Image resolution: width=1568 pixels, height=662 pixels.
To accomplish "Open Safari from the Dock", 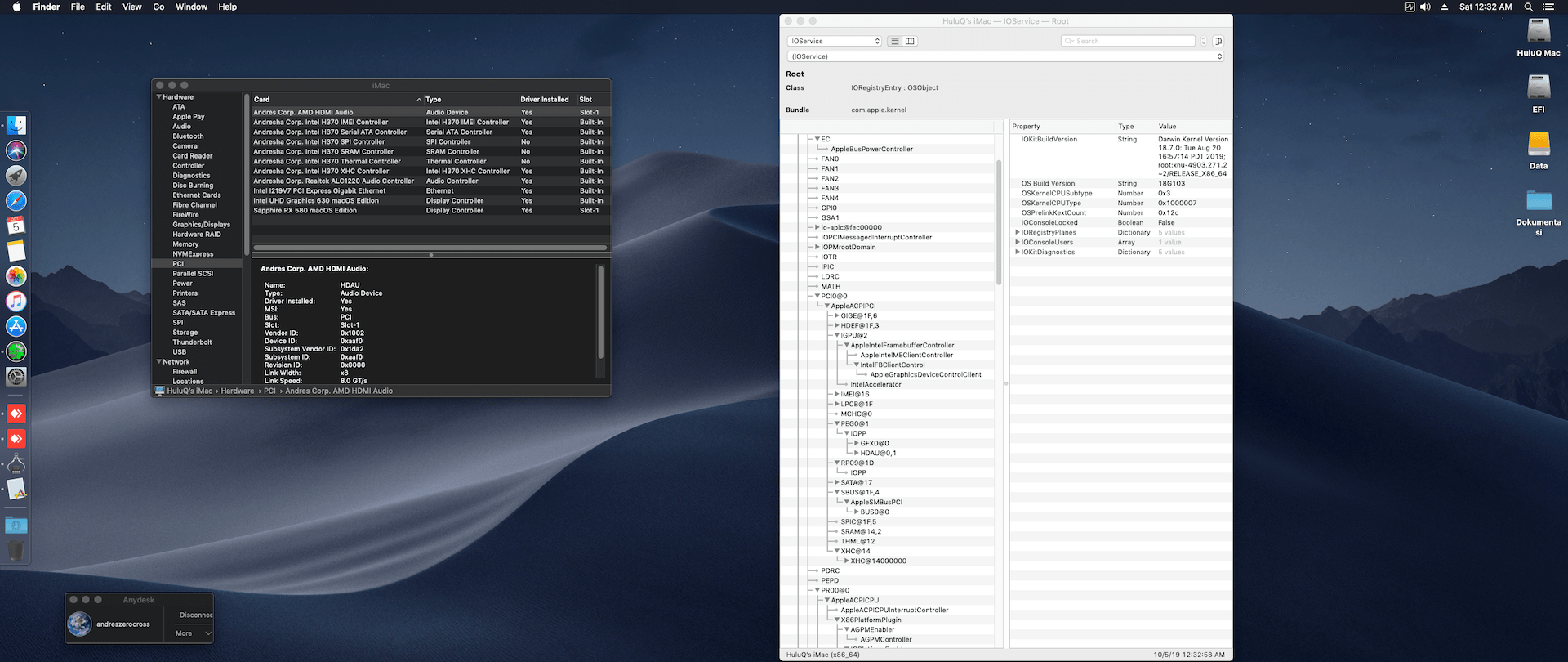I will (16, 201).
